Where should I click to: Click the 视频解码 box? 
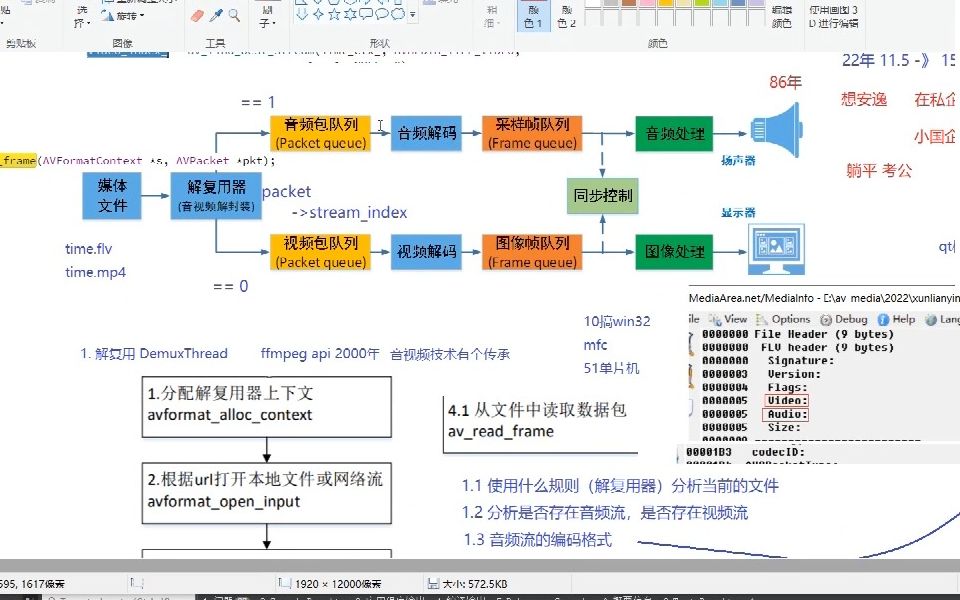pos(426,252)
